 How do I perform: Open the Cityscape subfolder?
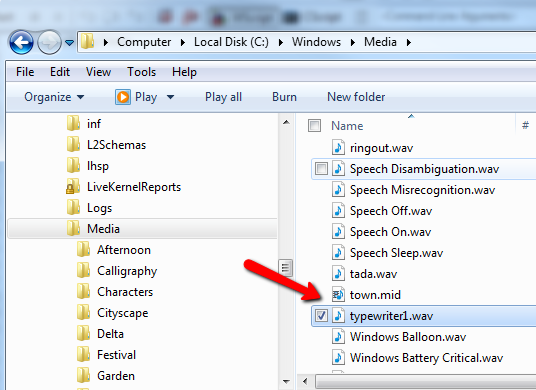coord(122,313)
